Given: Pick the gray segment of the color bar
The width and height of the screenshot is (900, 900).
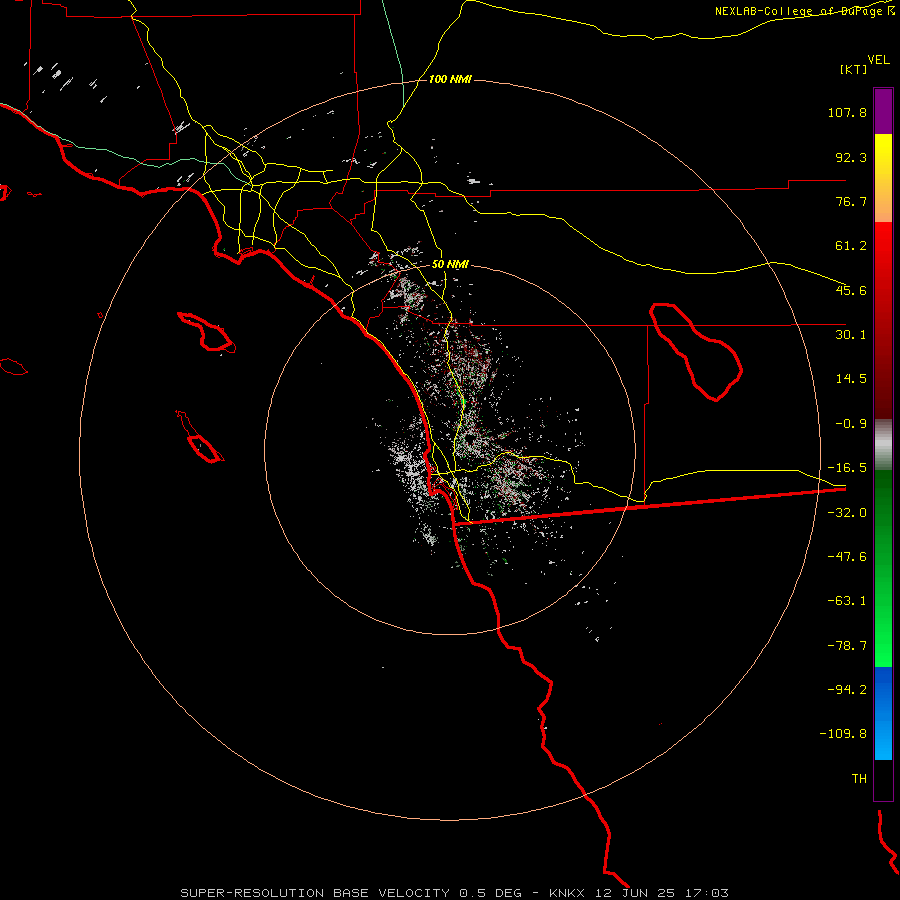Looking at the screenshot, I should point(883,445).
